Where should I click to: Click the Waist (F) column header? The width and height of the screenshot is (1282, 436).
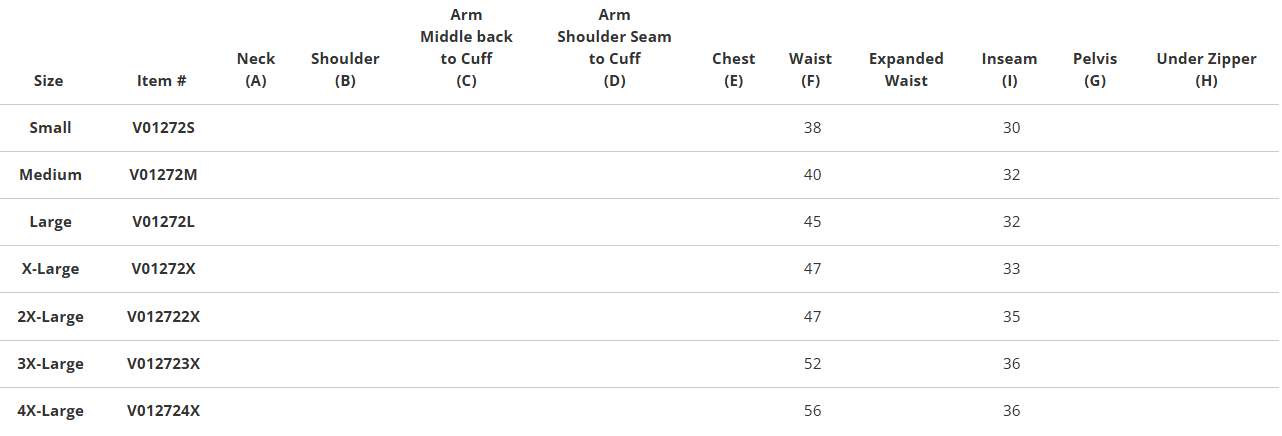(x=810, y=69)
